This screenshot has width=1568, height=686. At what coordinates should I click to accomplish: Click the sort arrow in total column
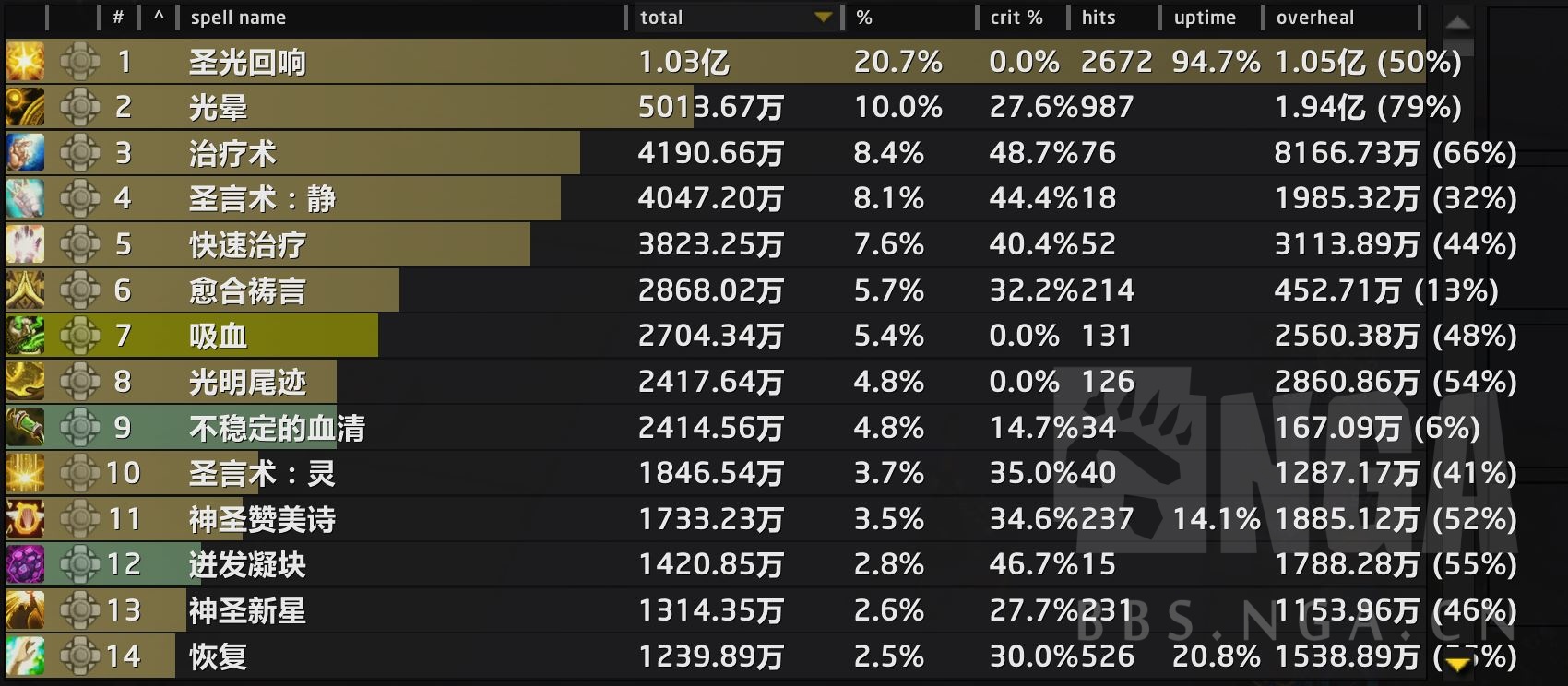(x=823, y=18)
